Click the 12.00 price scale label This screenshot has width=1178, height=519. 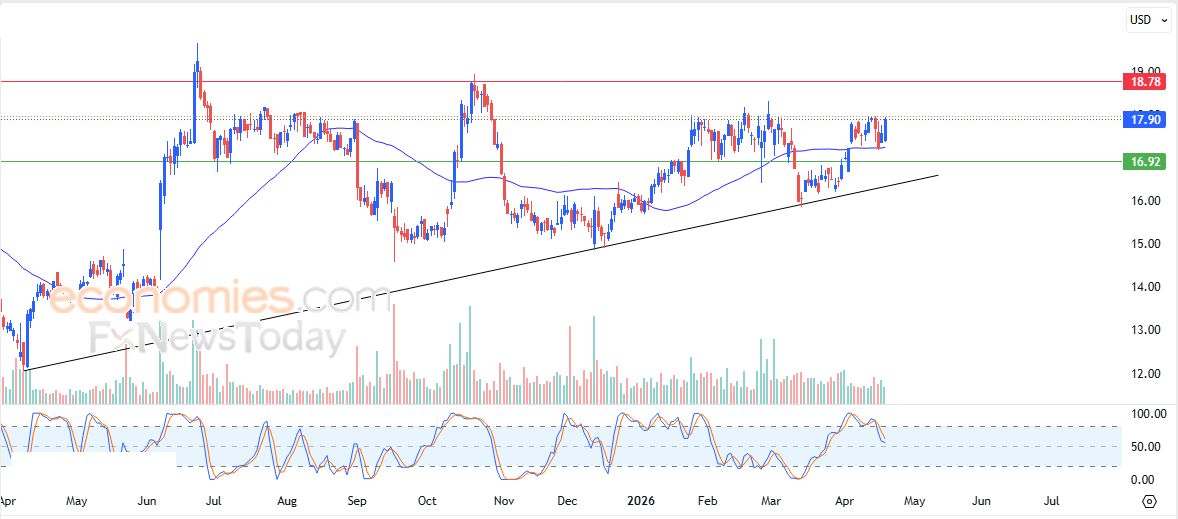(1143, 374)
